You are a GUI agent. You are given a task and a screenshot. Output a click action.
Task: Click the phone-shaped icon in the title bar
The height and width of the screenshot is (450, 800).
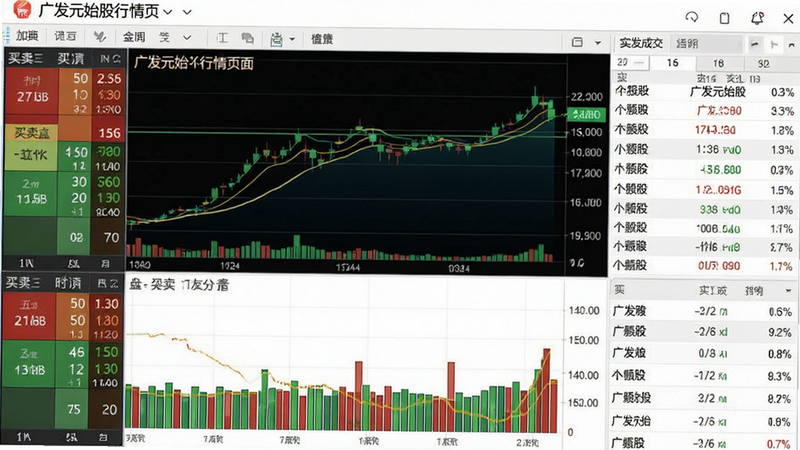point(724,18)
